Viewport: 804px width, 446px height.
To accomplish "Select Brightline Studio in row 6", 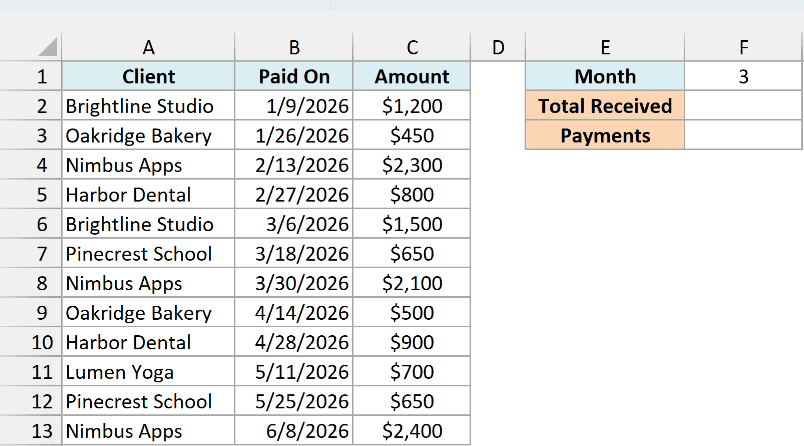I will tap(148, 224).
